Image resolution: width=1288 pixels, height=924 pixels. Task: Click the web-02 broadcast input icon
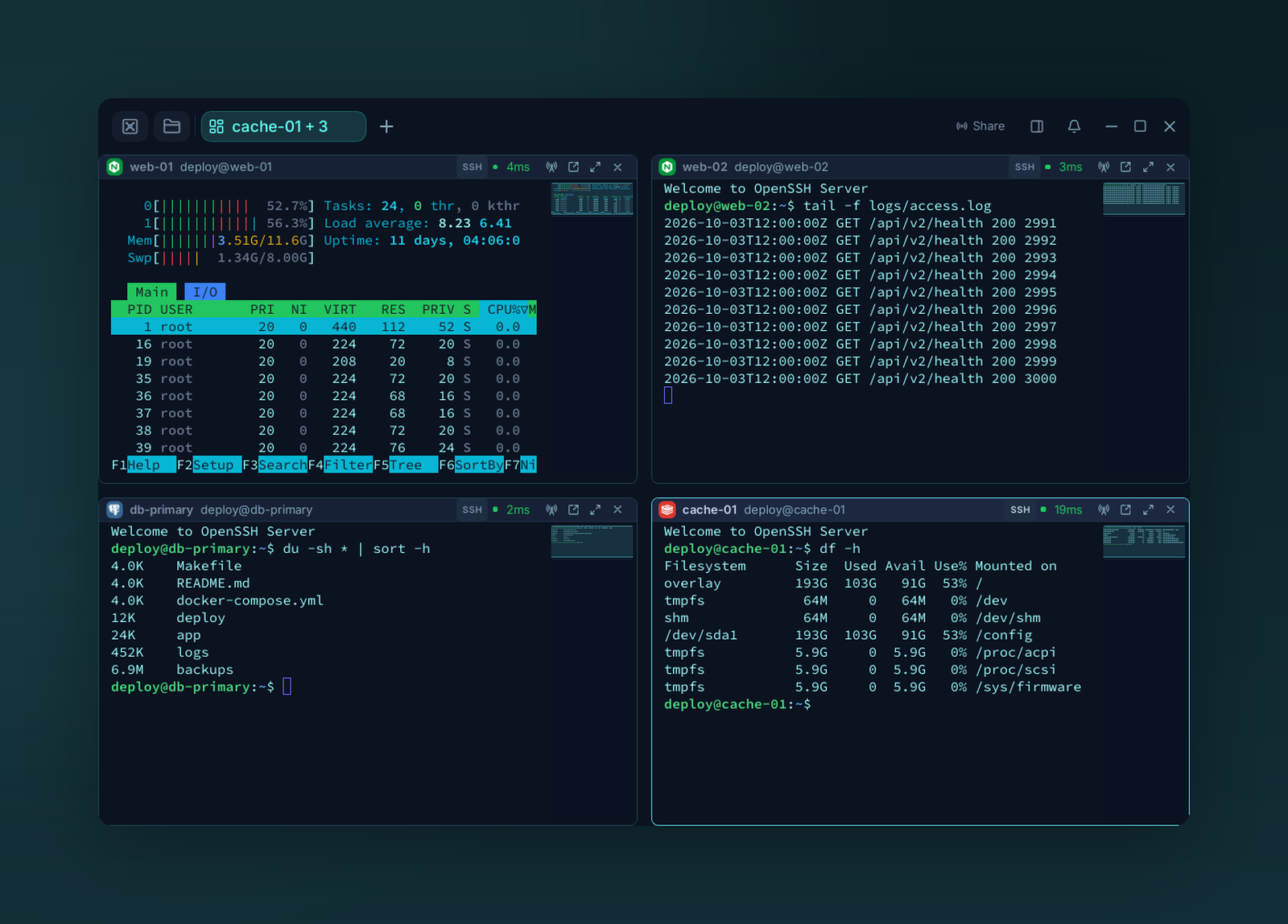point(1104,167)
